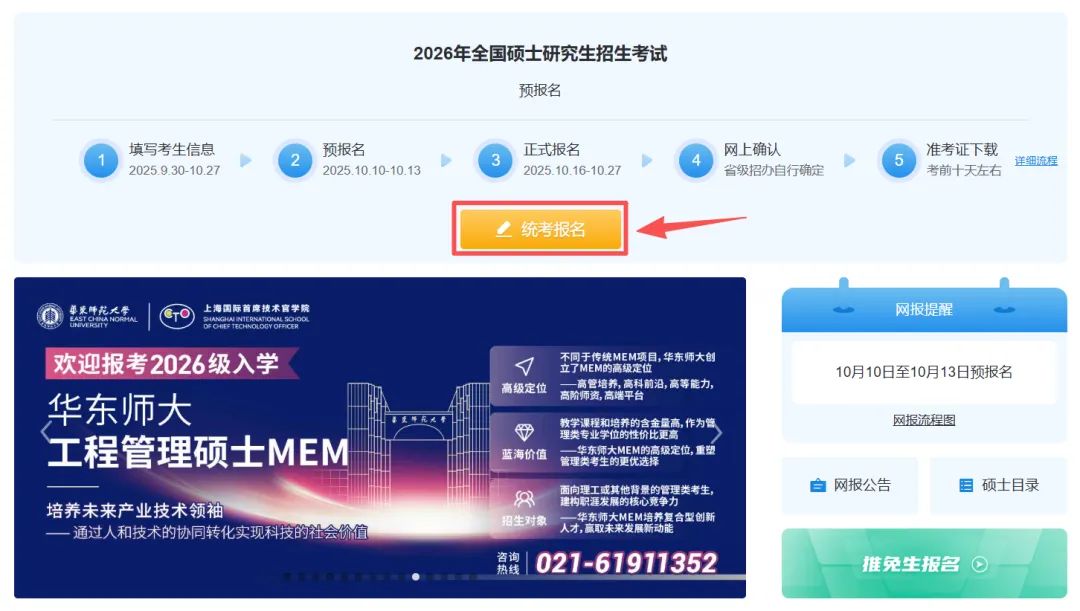The width and height of the screenshot is (1080, 611).
Task: Click the step 1 circle icon
Action: pos(101,160)
